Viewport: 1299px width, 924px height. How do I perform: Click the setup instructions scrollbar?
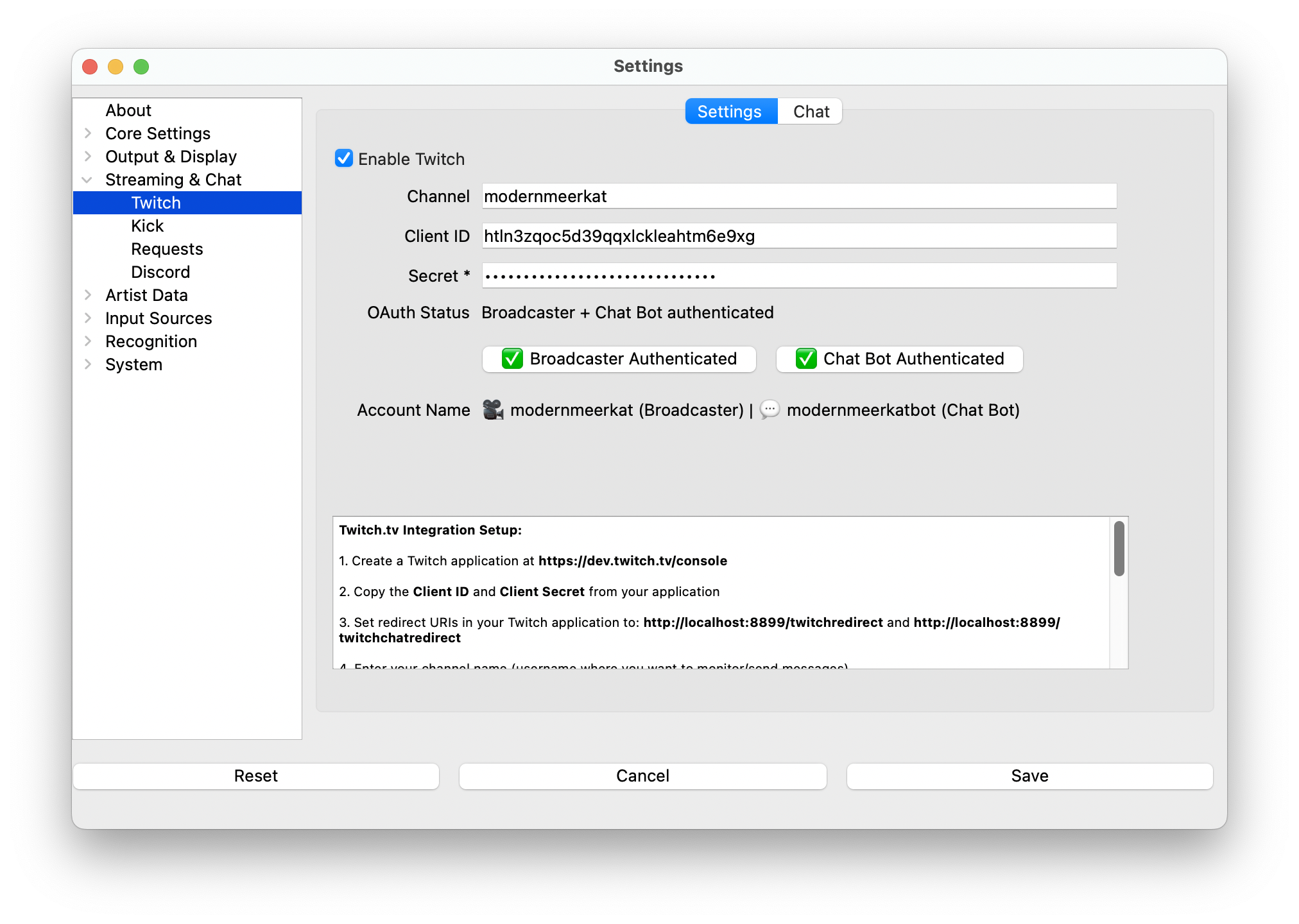pos(1118,549)
